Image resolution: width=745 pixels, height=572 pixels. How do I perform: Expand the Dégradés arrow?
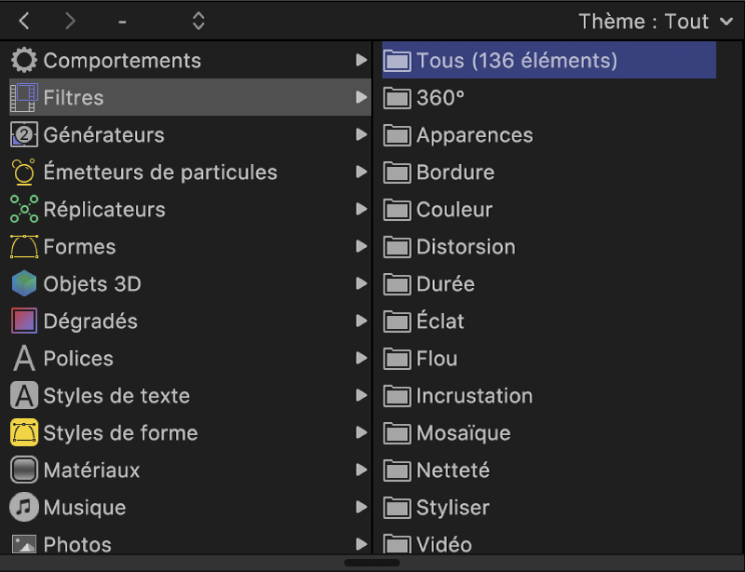click(362, 321)
